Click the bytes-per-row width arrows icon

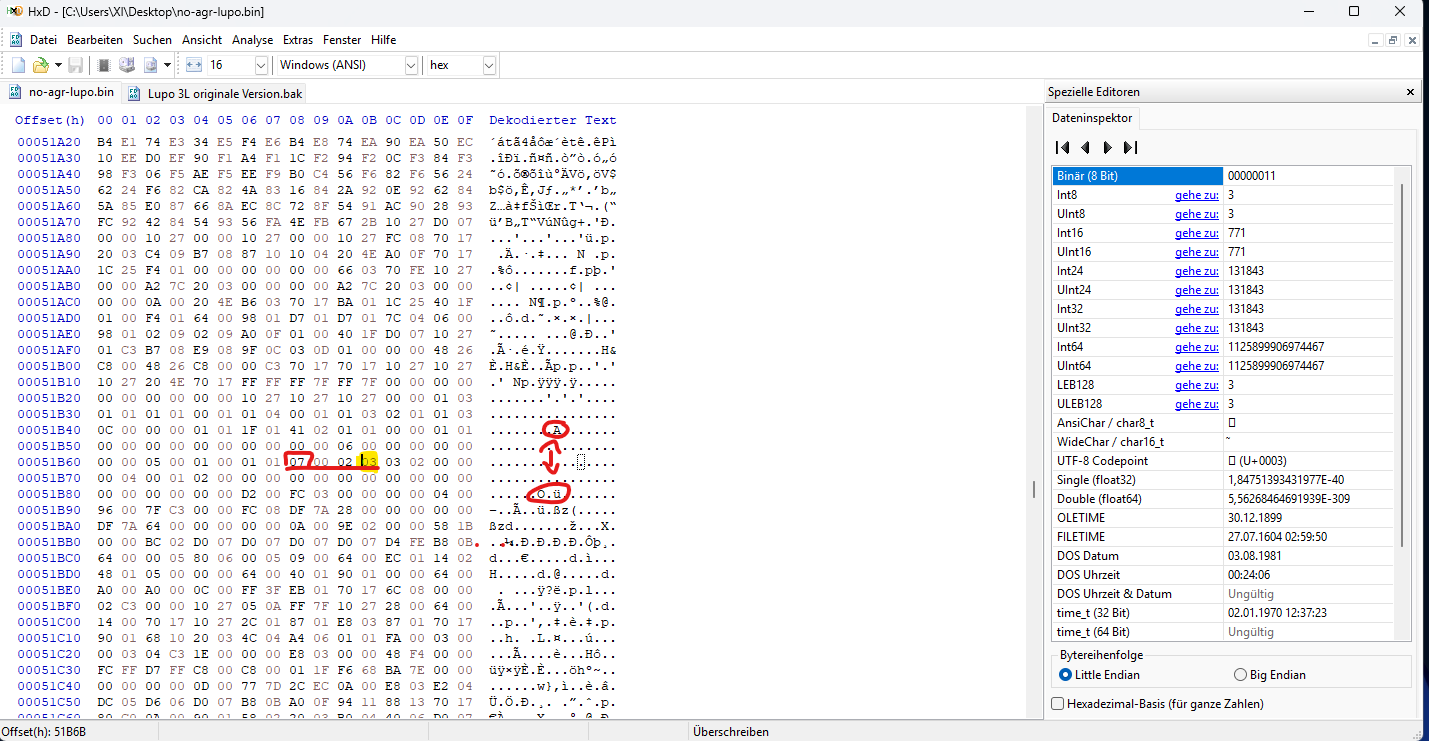coord(194,65)
